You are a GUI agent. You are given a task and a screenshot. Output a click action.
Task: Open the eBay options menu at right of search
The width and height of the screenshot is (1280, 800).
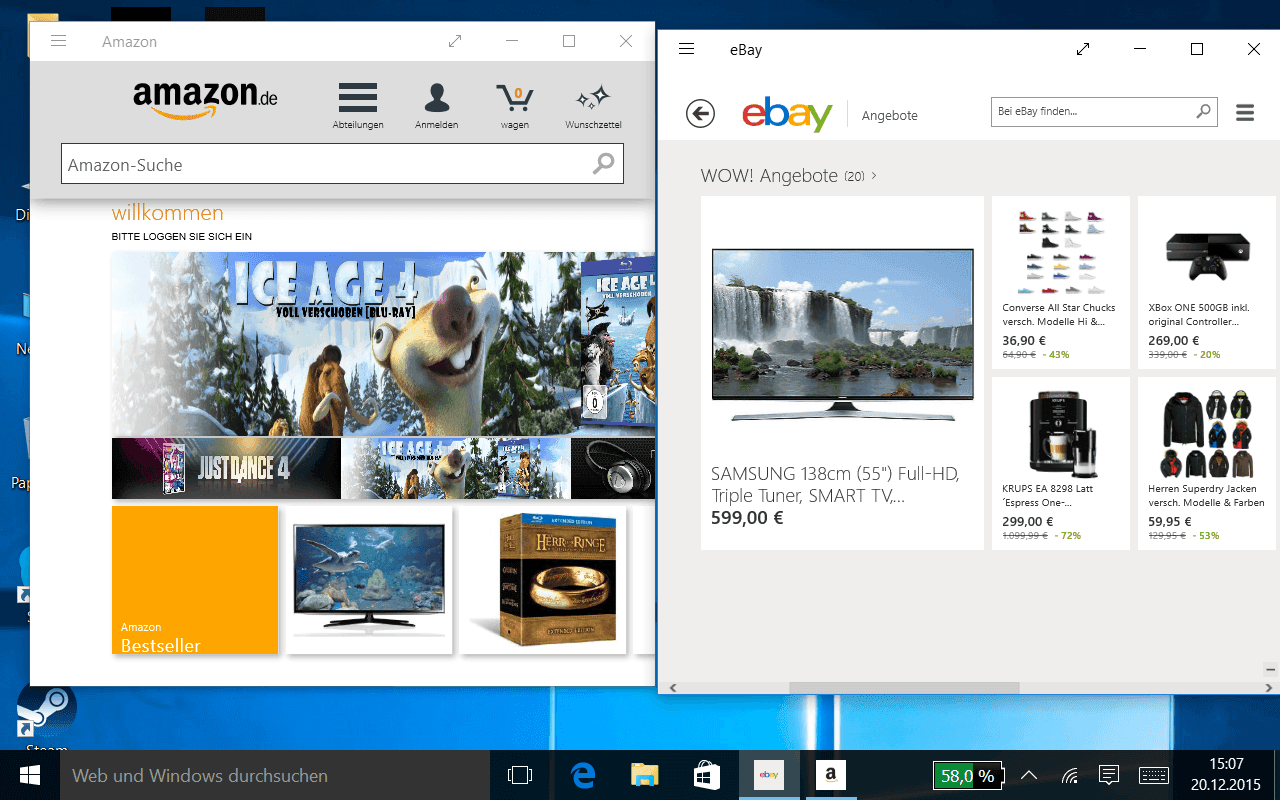[1245, 113]
